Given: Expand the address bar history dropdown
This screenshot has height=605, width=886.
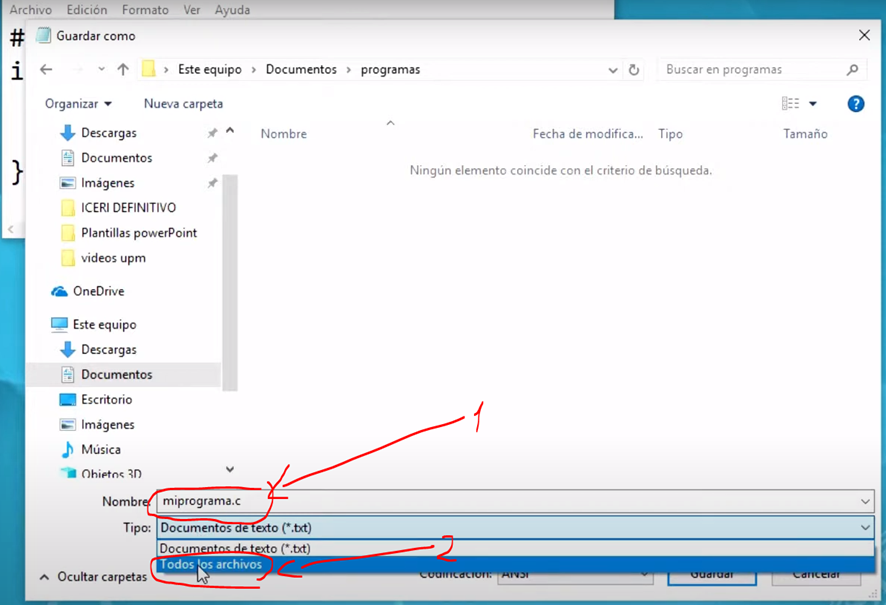Looking at the screenshot, I should pyautogui.click(x=612, y=70).
